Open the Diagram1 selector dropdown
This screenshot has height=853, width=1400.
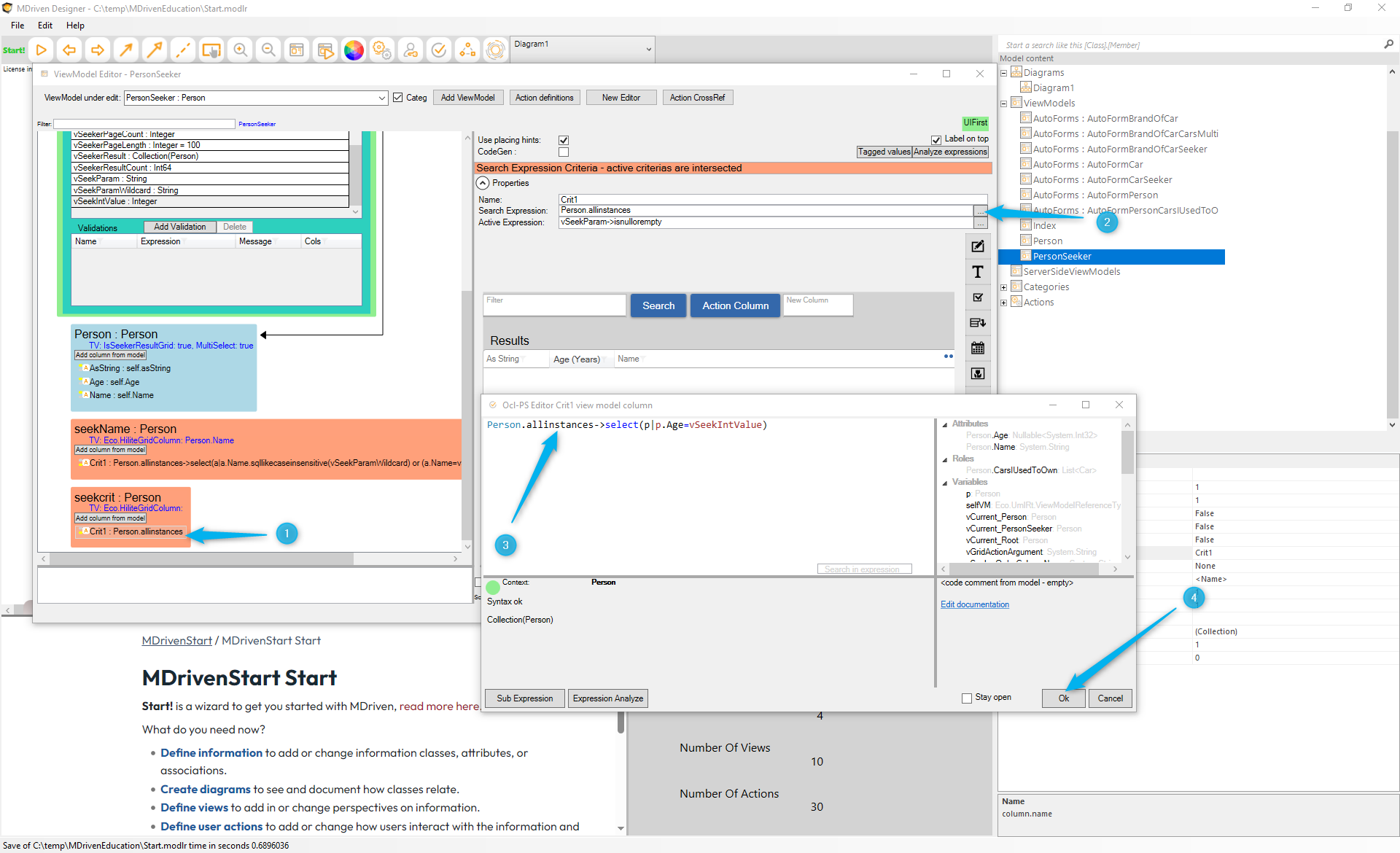click(x=648, y=50)
